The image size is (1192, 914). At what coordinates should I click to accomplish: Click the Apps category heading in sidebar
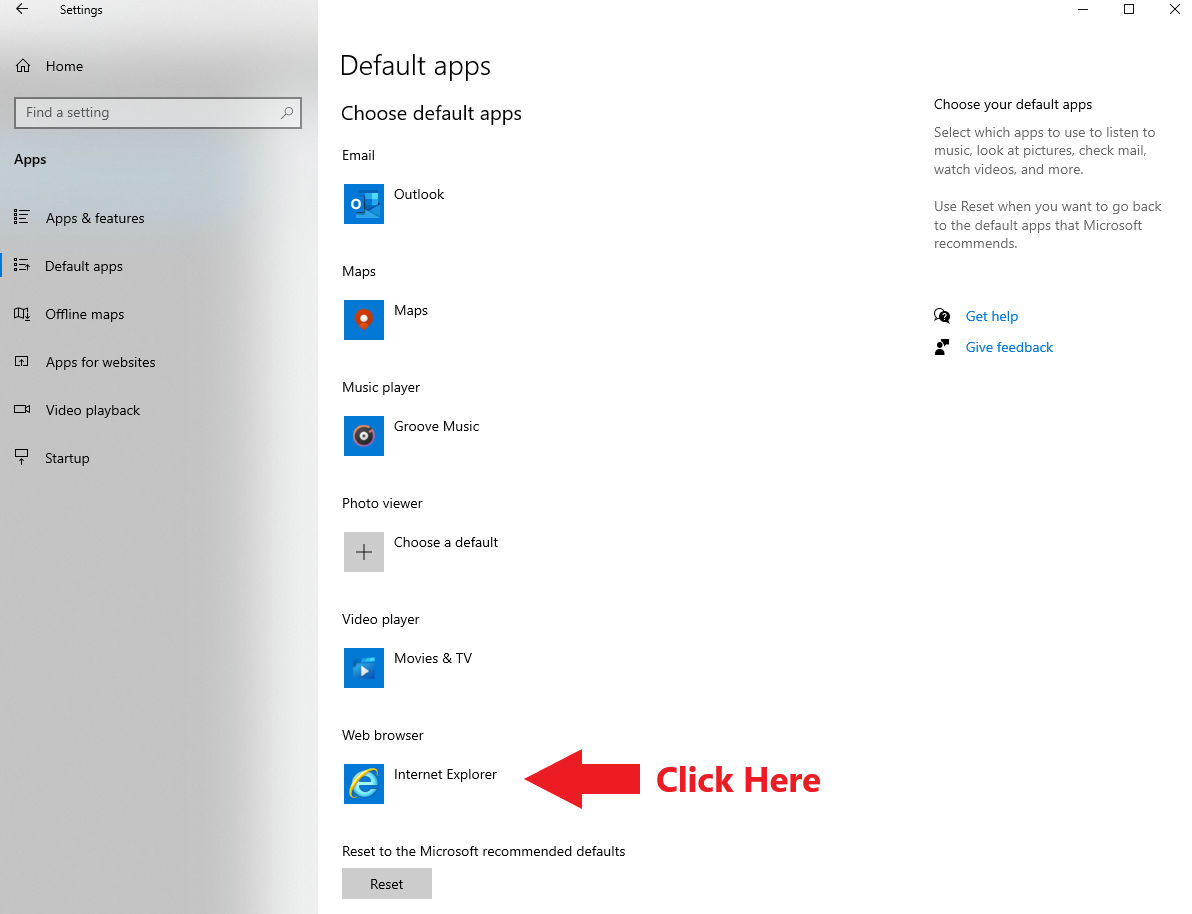click(30, 160)
